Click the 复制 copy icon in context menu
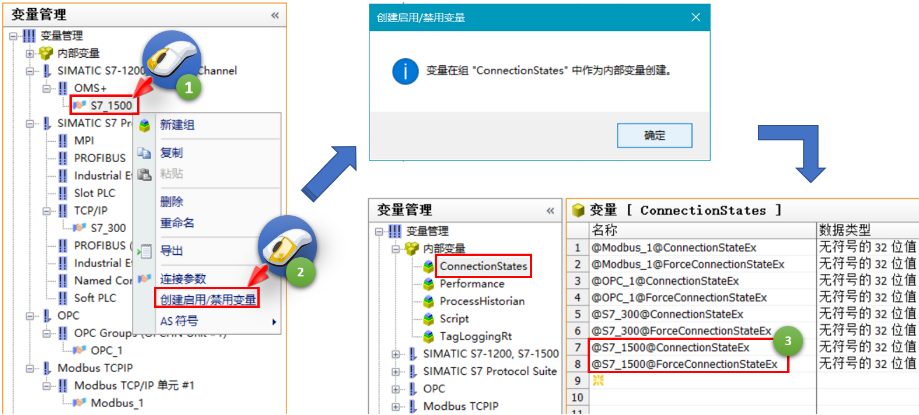Image resolution: width=919 pixels, height=415 pixels. point(145,153)
